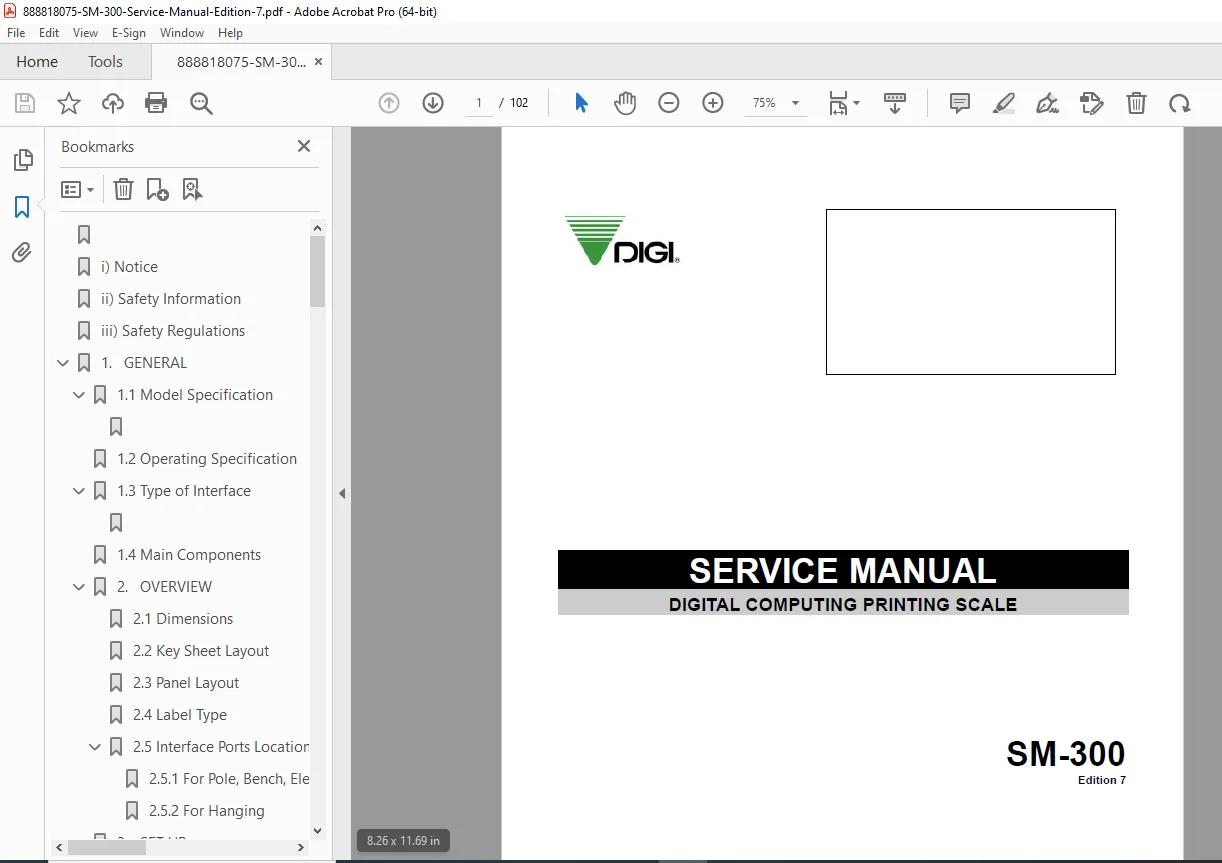Jump to 2.1 Dimensions bookmark
The height and width of the screenshot is (863, 1222).
[183, 619]
